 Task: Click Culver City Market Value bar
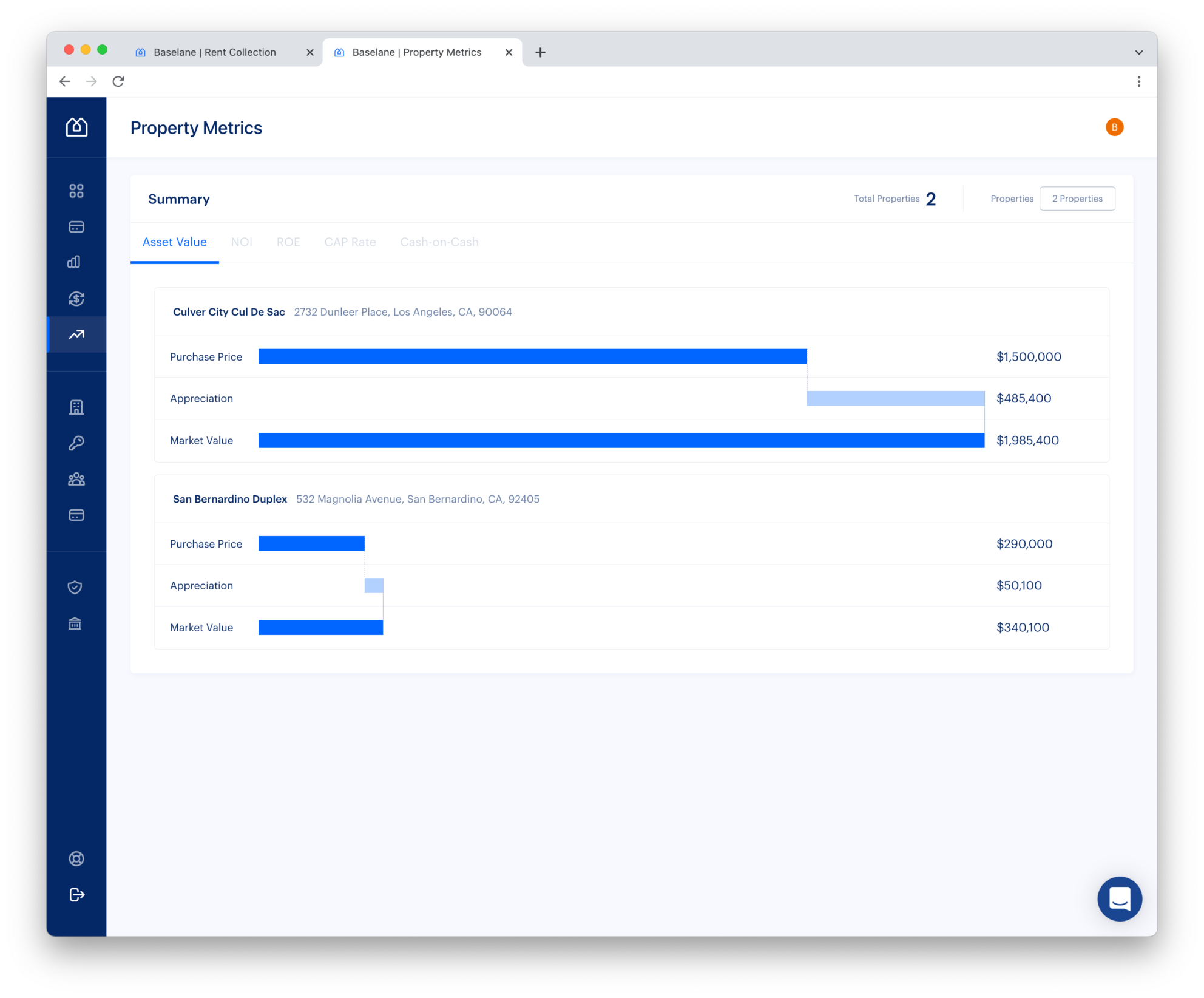tap(621, 440)
